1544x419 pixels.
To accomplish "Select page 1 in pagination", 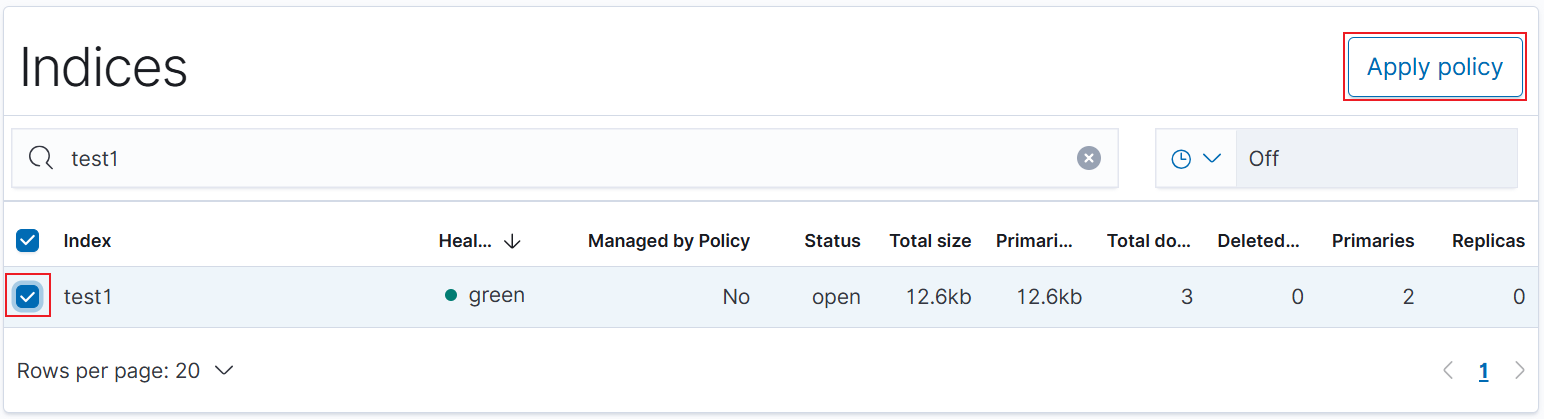I will (x=1484, y=371).
